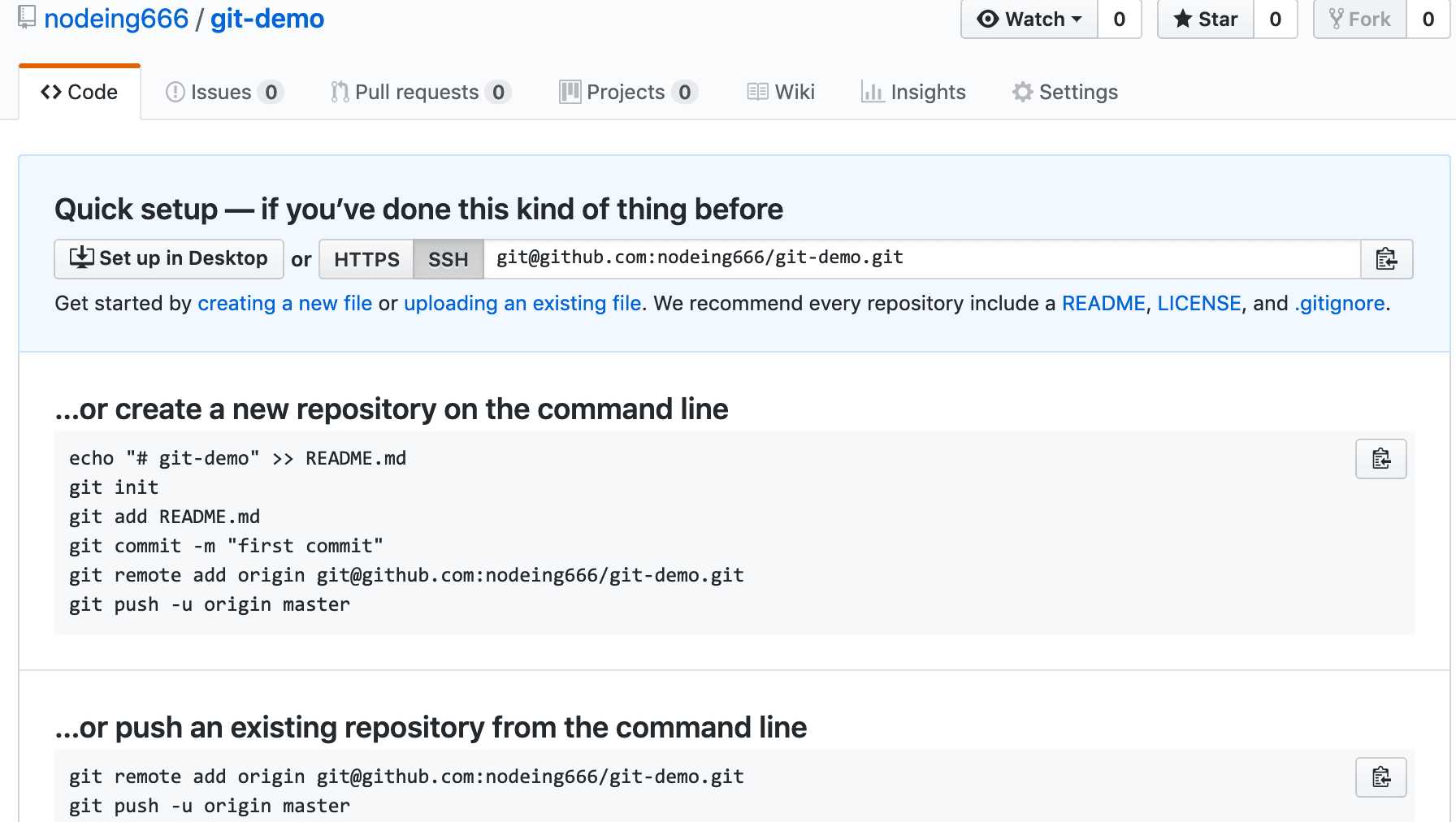
Task: Select the SSH protocol option
Action: click(448, 259)
